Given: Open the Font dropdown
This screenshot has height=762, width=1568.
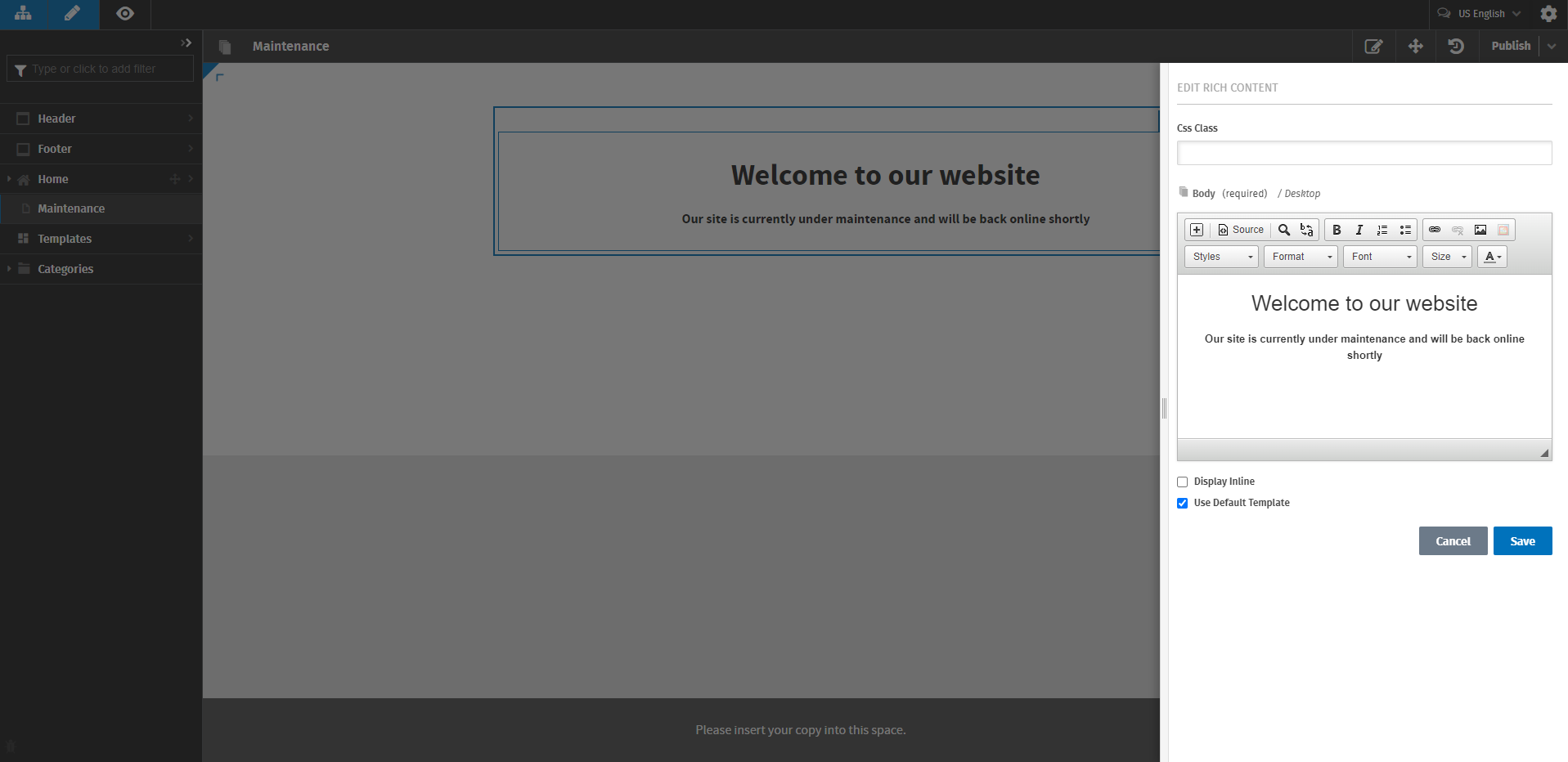Looking at the screenshot, I should (1379, 256).
